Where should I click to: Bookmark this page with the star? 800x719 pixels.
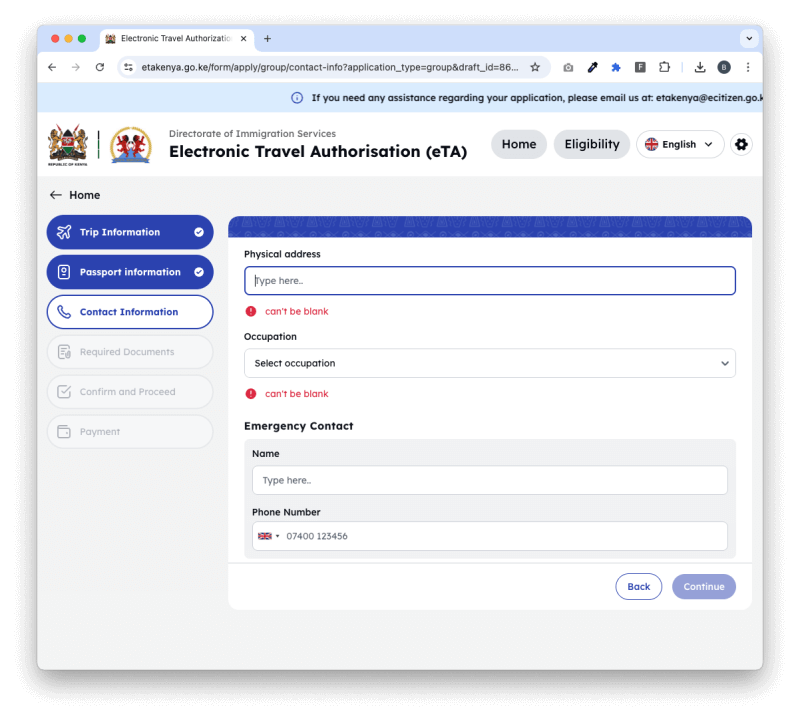535,67
